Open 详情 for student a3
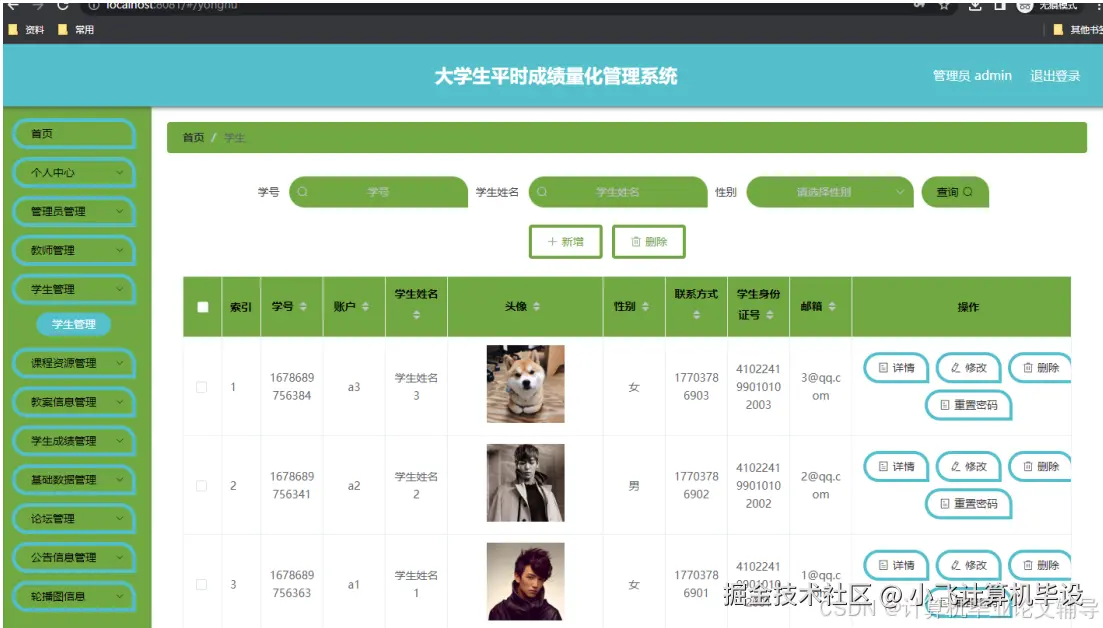1103x628 pixels. (x=896, y=368)
